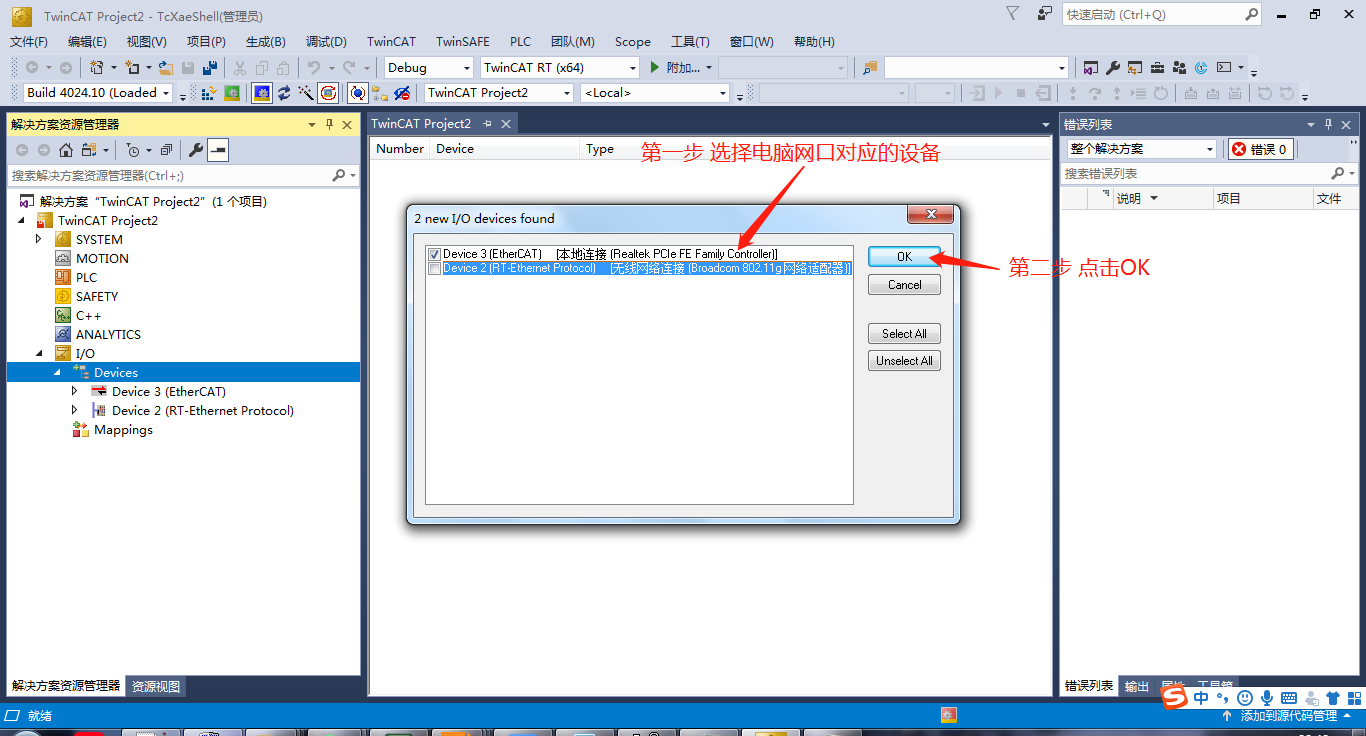Open the PLC menu
Screen dimensions: 1366x736
521,41
